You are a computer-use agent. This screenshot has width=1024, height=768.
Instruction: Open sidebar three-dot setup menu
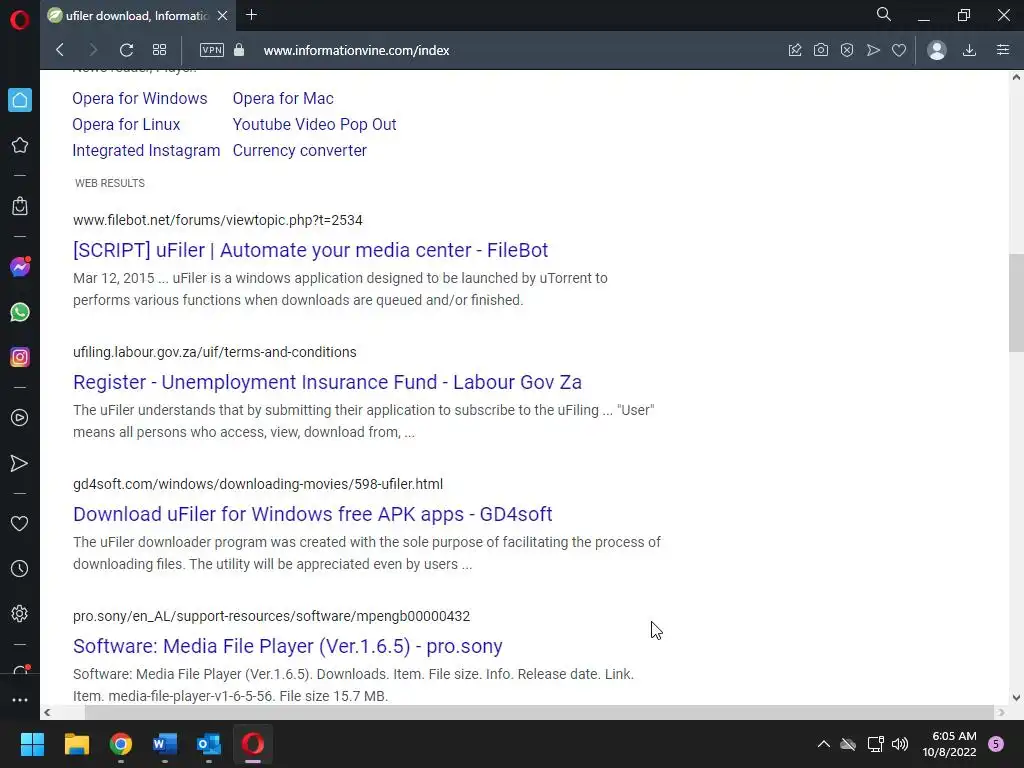point(20,700)
